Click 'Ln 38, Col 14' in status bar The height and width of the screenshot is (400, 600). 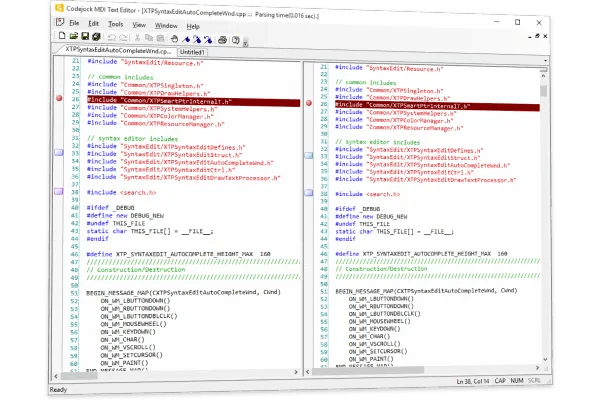tap(473, 381)
